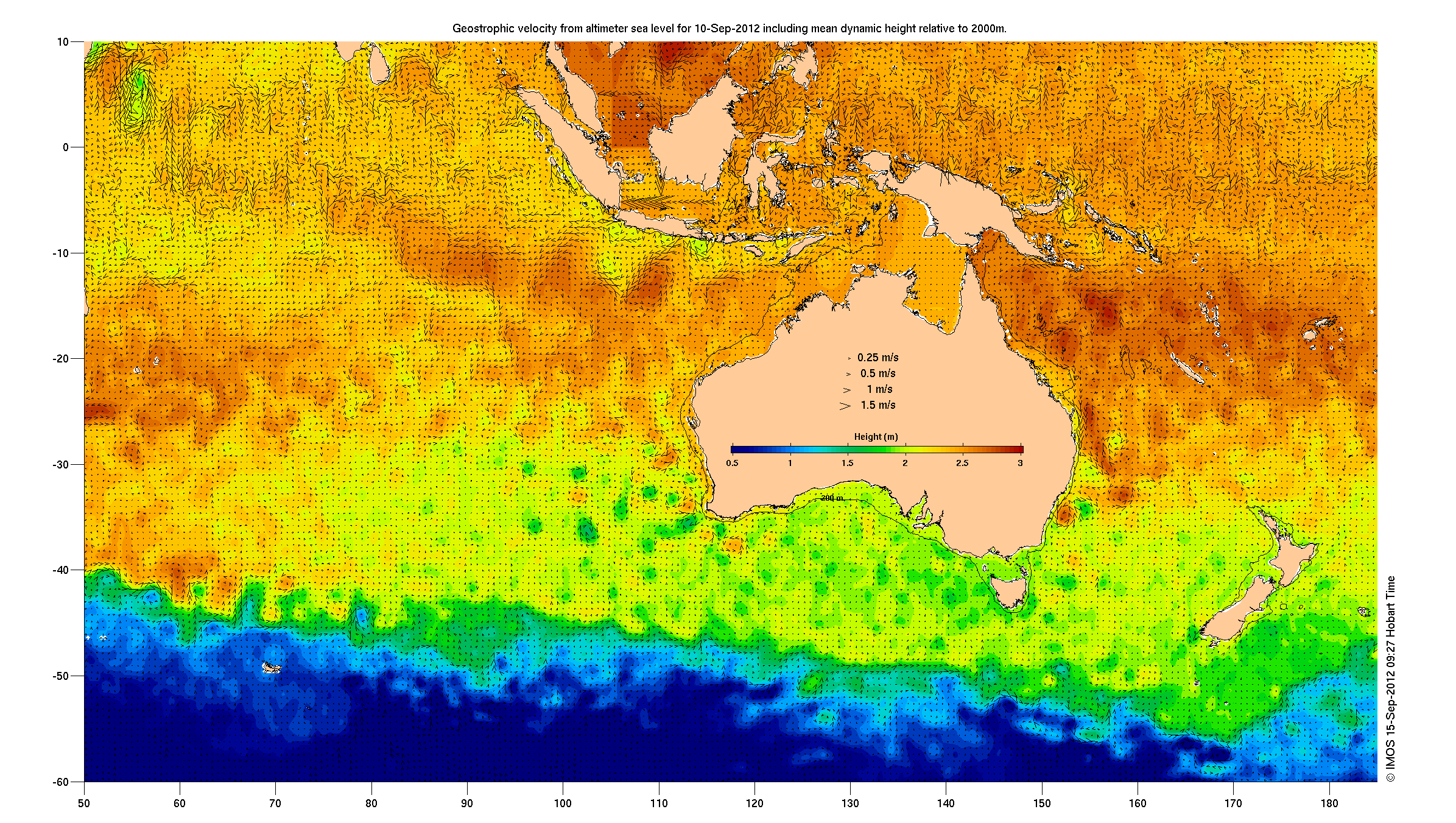1456x823 pixels.
Task: Click the Tasmania island landmass
Action: pos(1010,591)
